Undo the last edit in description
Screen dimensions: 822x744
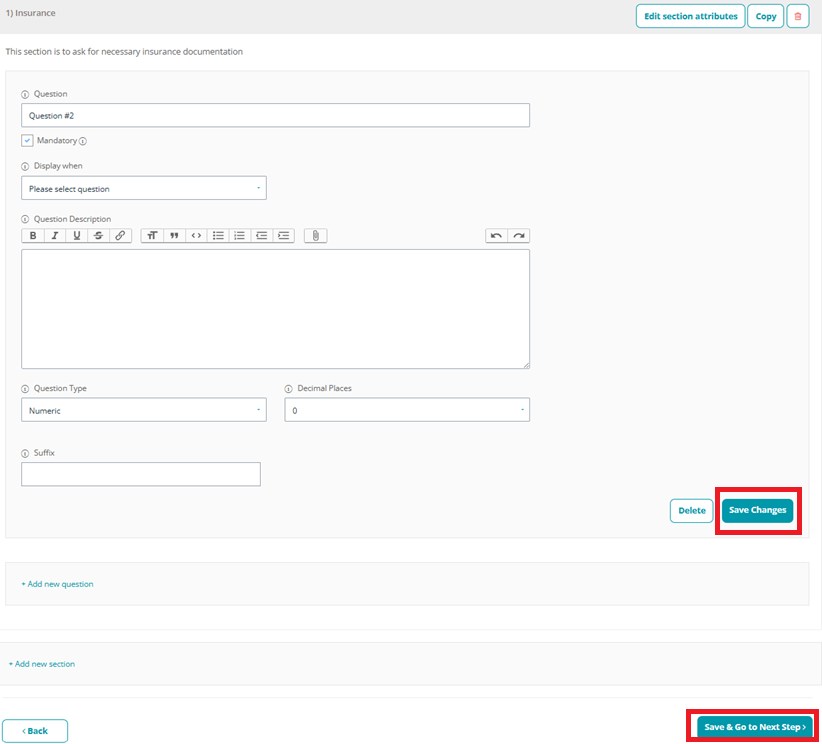pyautogui.click(x=496, y=235)
